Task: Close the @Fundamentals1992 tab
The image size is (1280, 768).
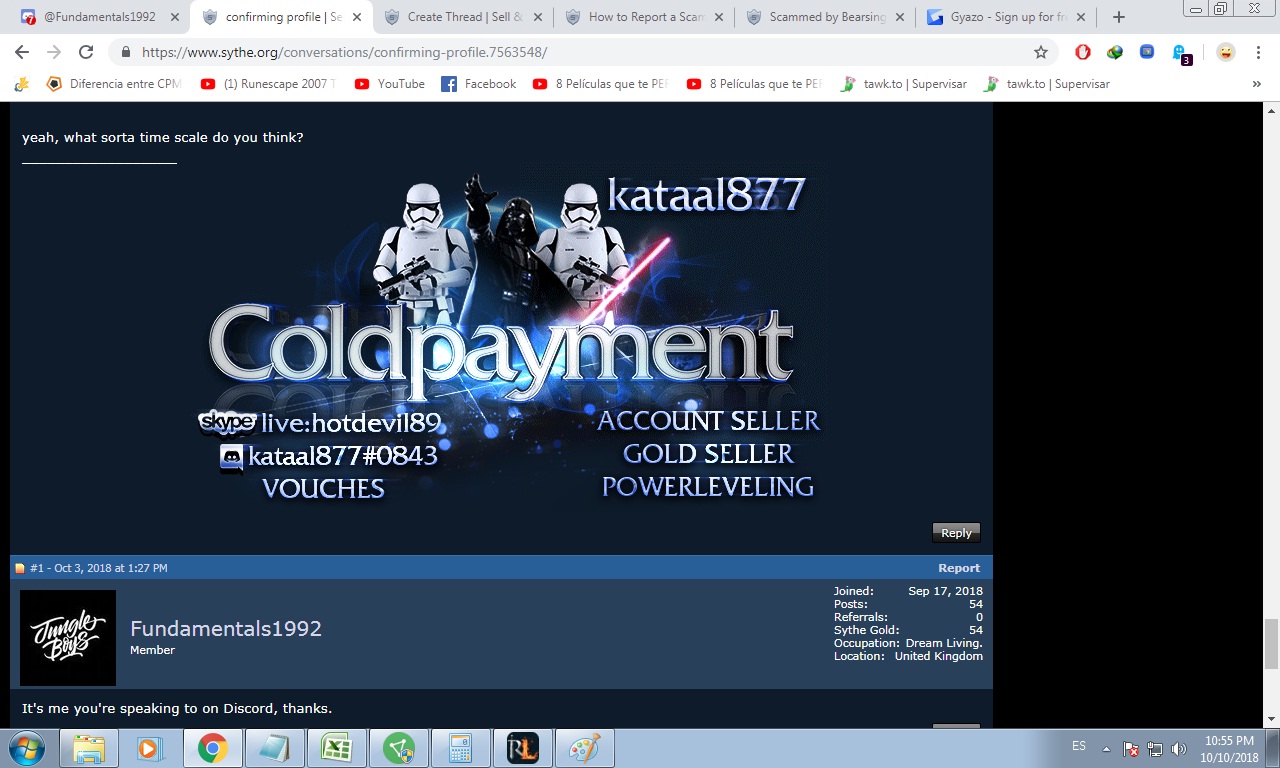Action: (175, 17)
